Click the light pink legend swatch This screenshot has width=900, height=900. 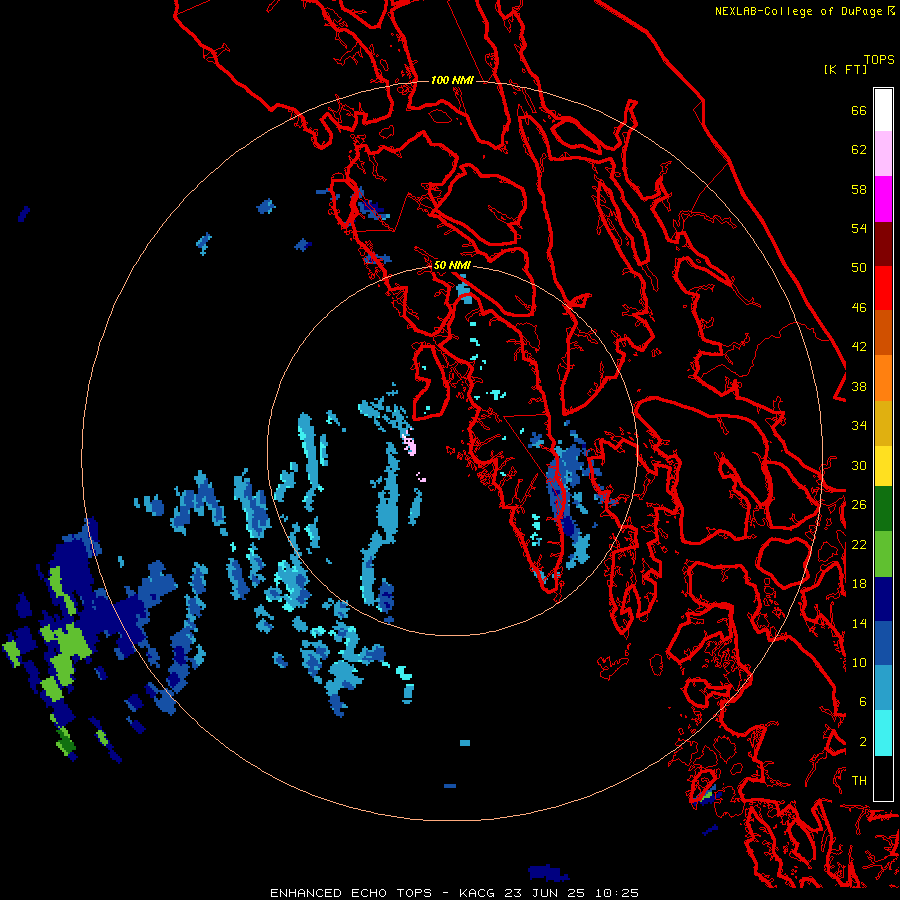(883, 154)
